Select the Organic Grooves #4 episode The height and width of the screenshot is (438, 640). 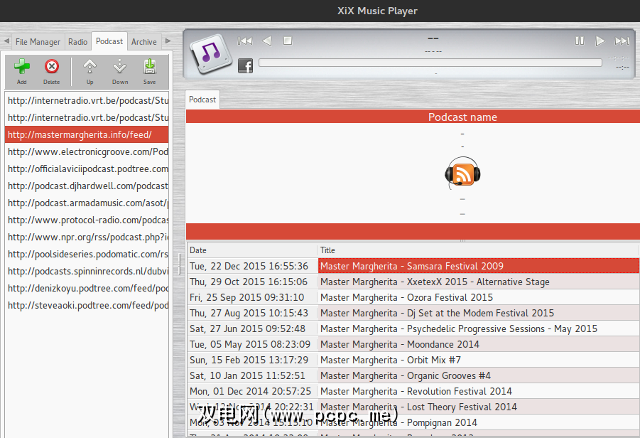(478, 376)
